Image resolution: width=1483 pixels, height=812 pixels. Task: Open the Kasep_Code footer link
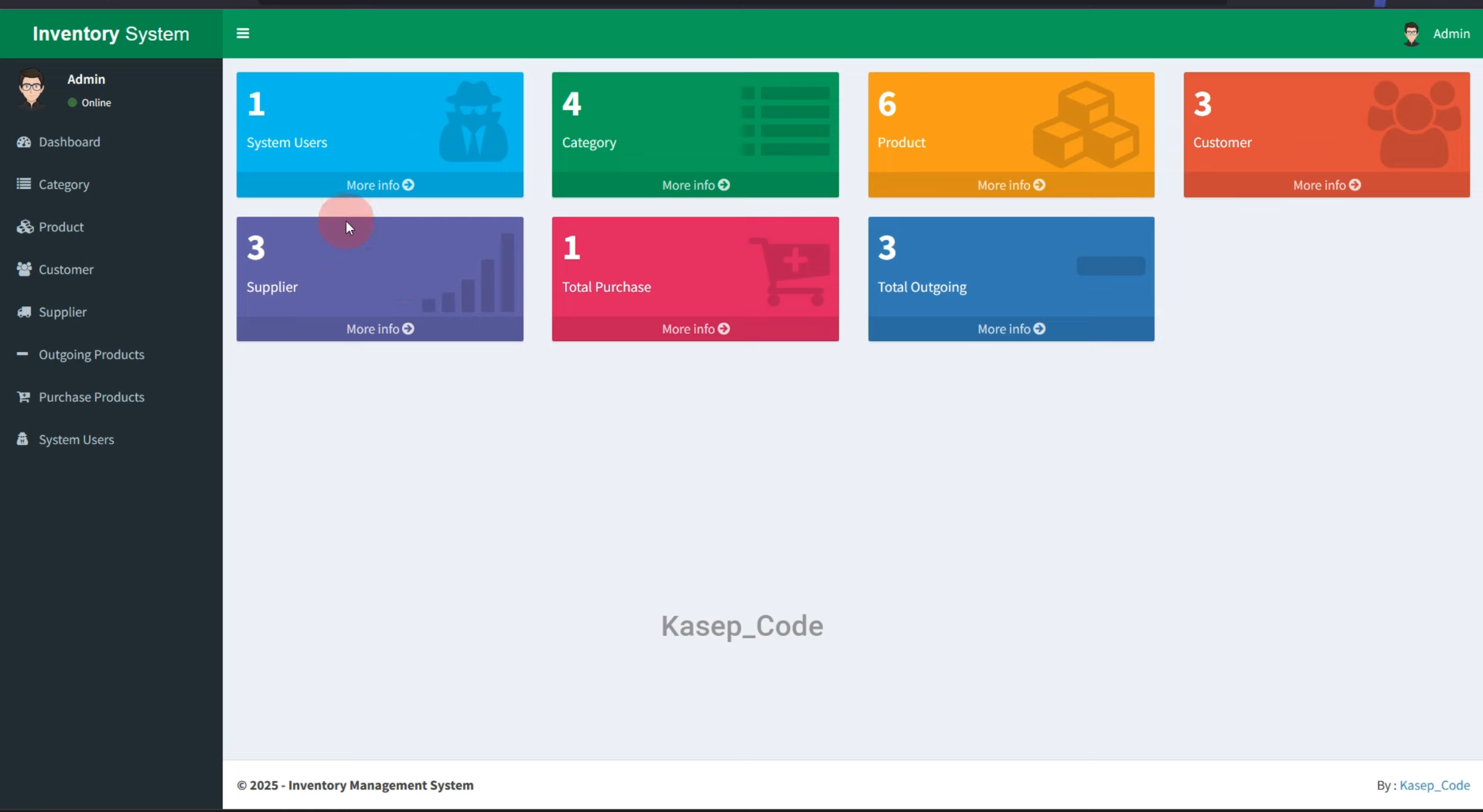click(1434, 785)
